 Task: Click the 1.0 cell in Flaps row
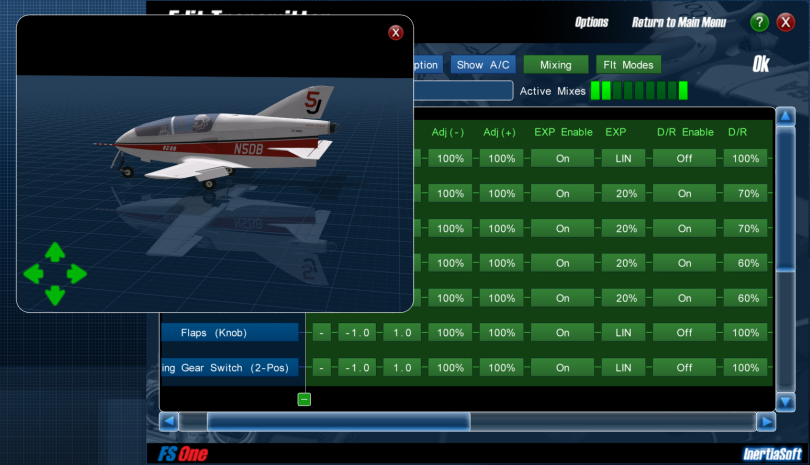click(402, 333)
